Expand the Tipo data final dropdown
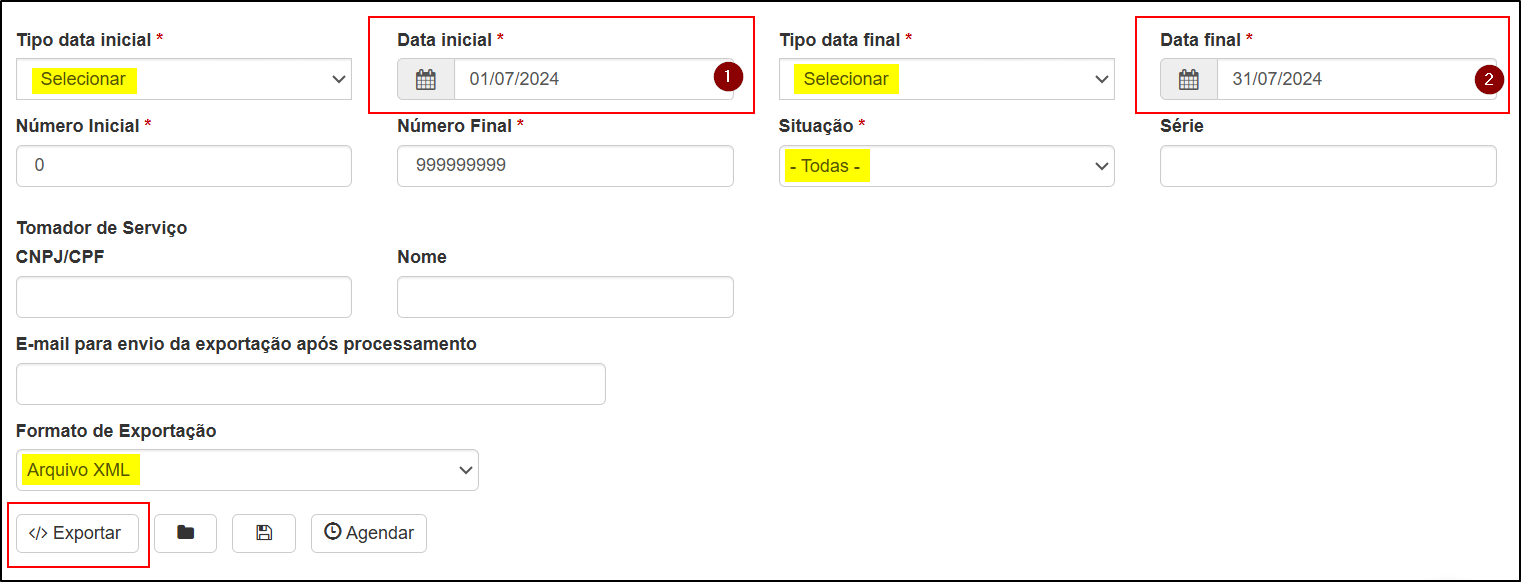This screenshot has width=1521, height=582. coord(947,79)
